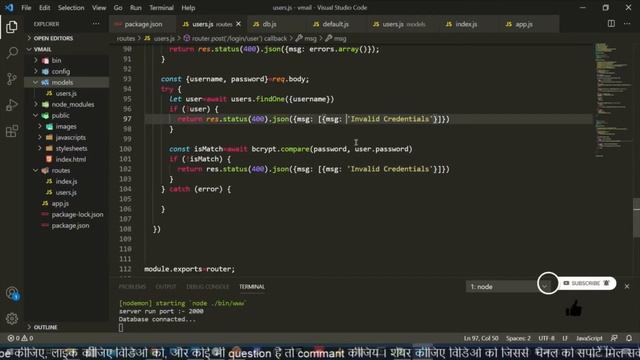Switch to the Problems panel tab
Viewport: 640px width, 360px height.
point(132,287)
